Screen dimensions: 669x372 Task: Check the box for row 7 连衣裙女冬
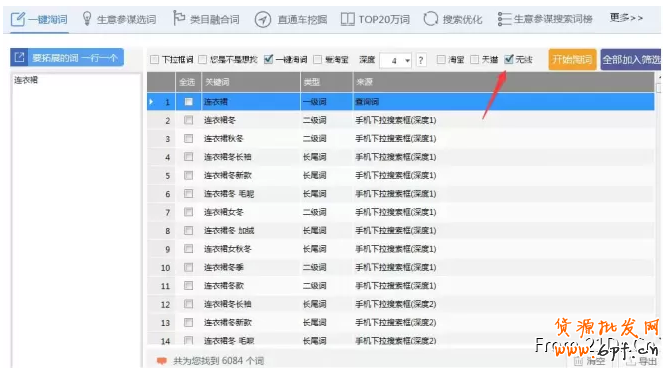(x=188, y=212)
